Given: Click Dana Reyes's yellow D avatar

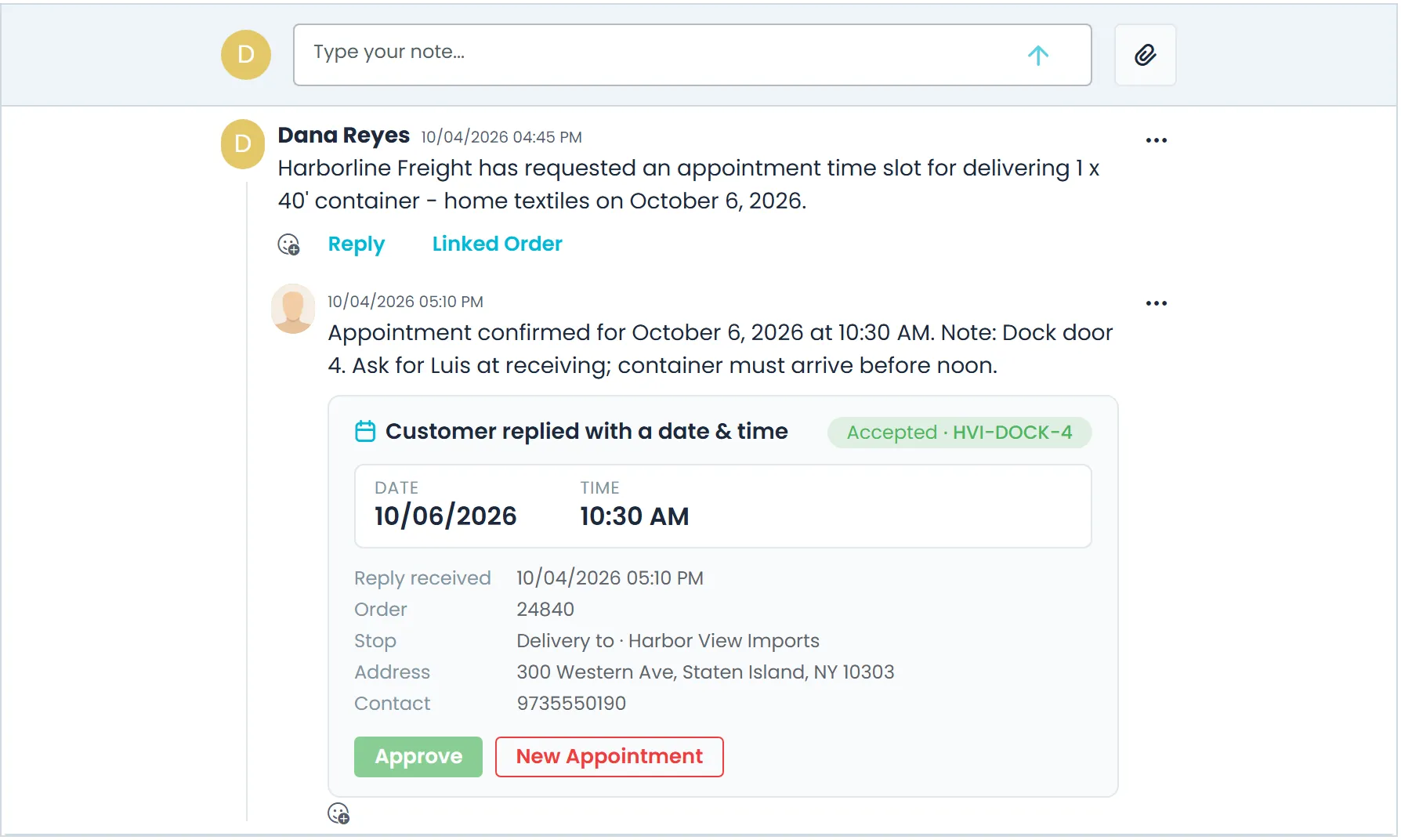Looking at the screenshot, I should click(x=243, y=144).
